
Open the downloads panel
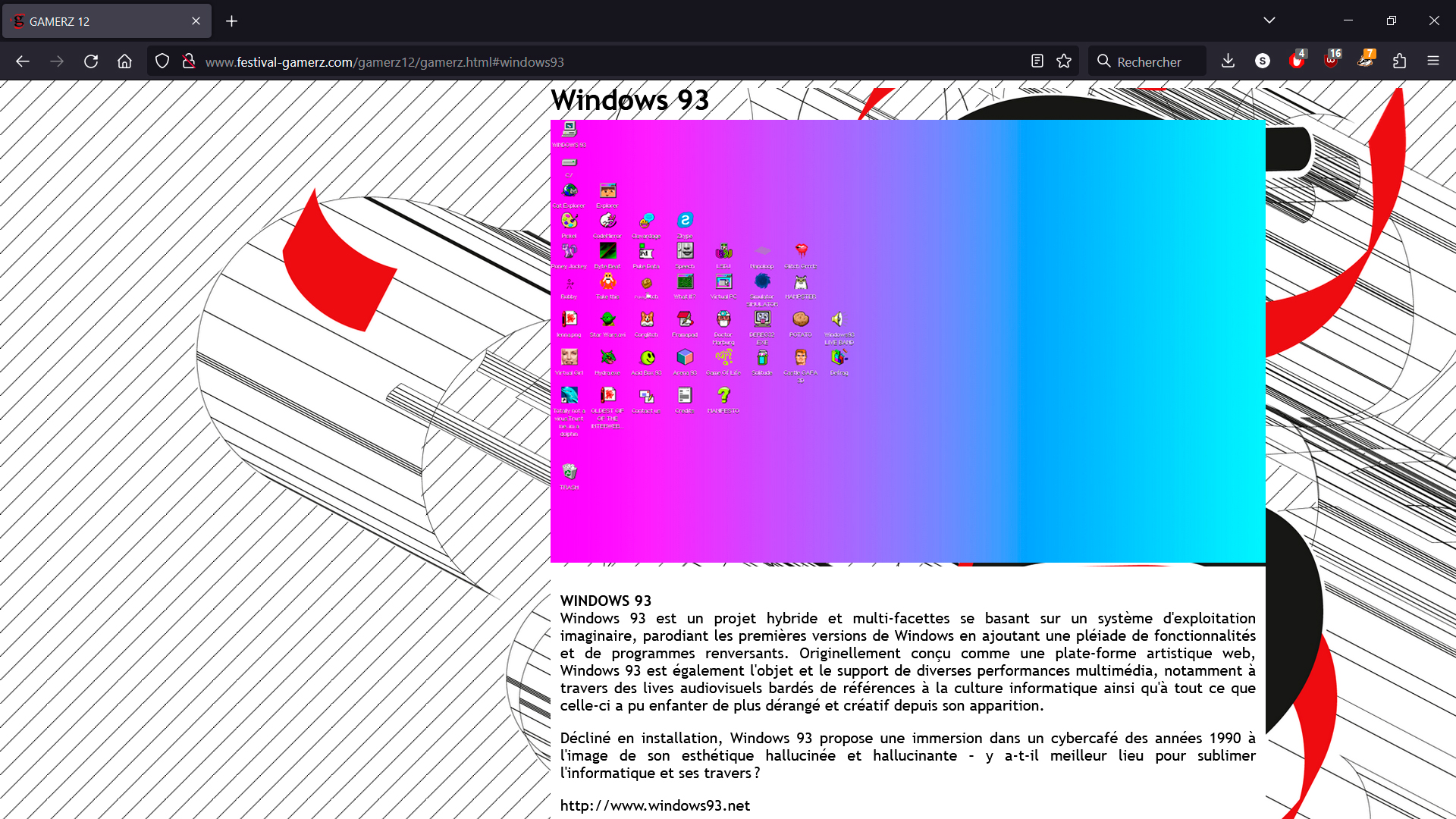(x=1228, y=61)
